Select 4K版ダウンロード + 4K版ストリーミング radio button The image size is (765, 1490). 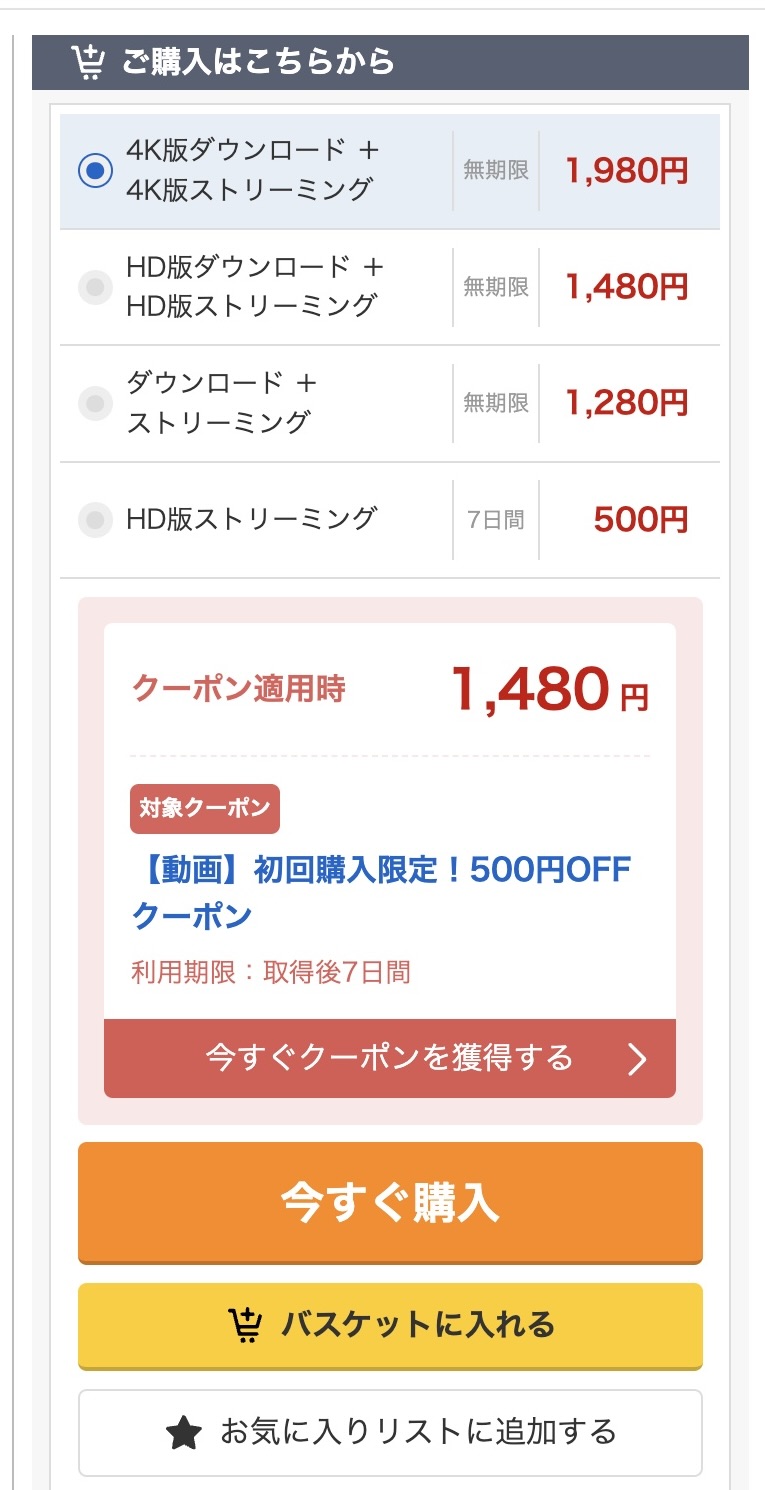[x=96, y=171]
